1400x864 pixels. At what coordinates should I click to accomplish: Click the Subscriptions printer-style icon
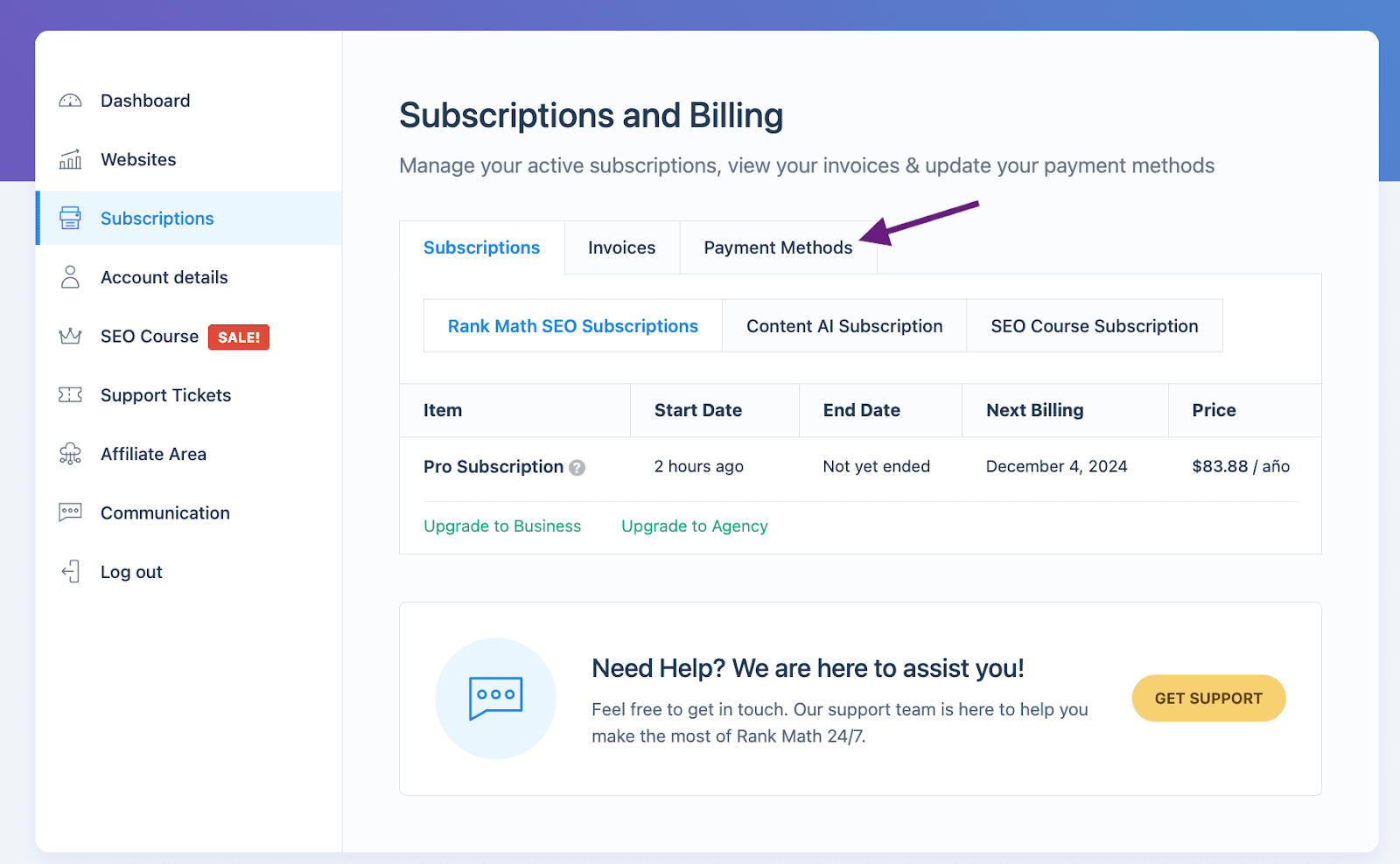tap(70, 218)
